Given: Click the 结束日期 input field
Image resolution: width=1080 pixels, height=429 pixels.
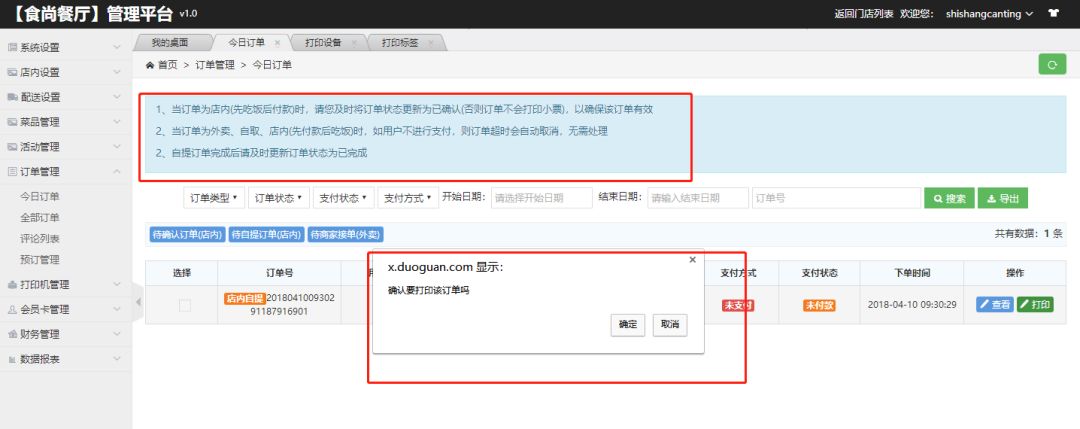Looking at the screenshot, I should tap(698, 198).
